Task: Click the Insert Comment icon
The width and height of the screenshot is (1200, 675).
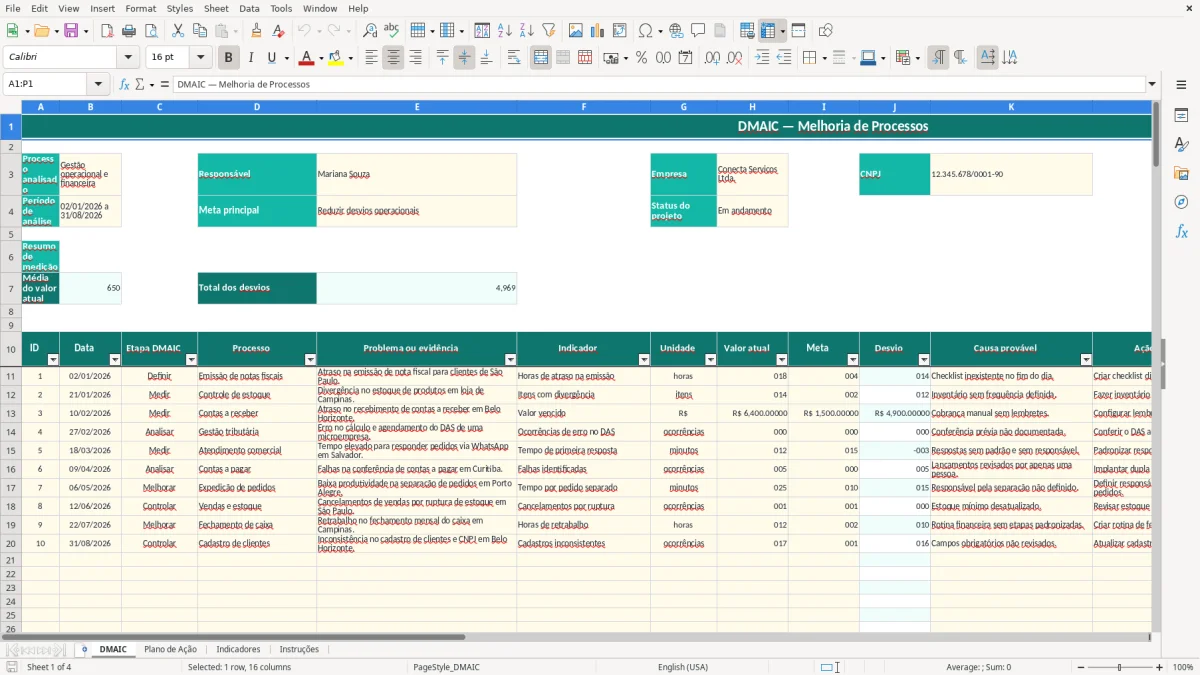Action: point(698,31)
